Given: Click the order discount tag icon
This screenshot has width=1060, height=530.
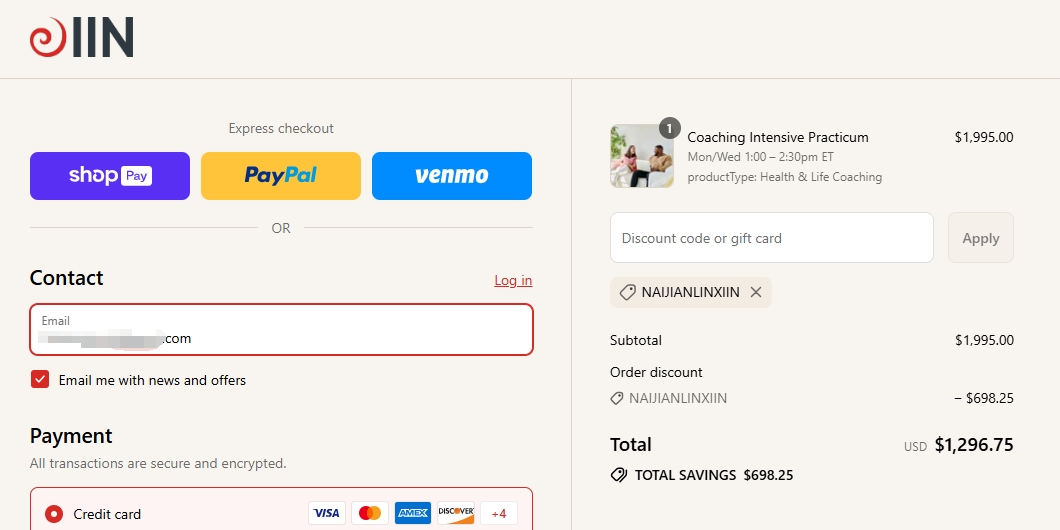Looking at the screenshot, I should [617, 398].
